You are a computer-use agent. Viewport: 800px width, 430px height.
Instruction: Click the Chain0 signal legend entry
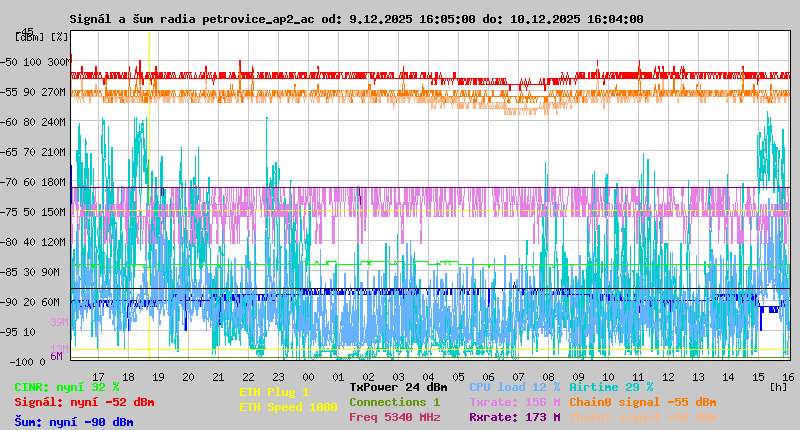point(642,402)
